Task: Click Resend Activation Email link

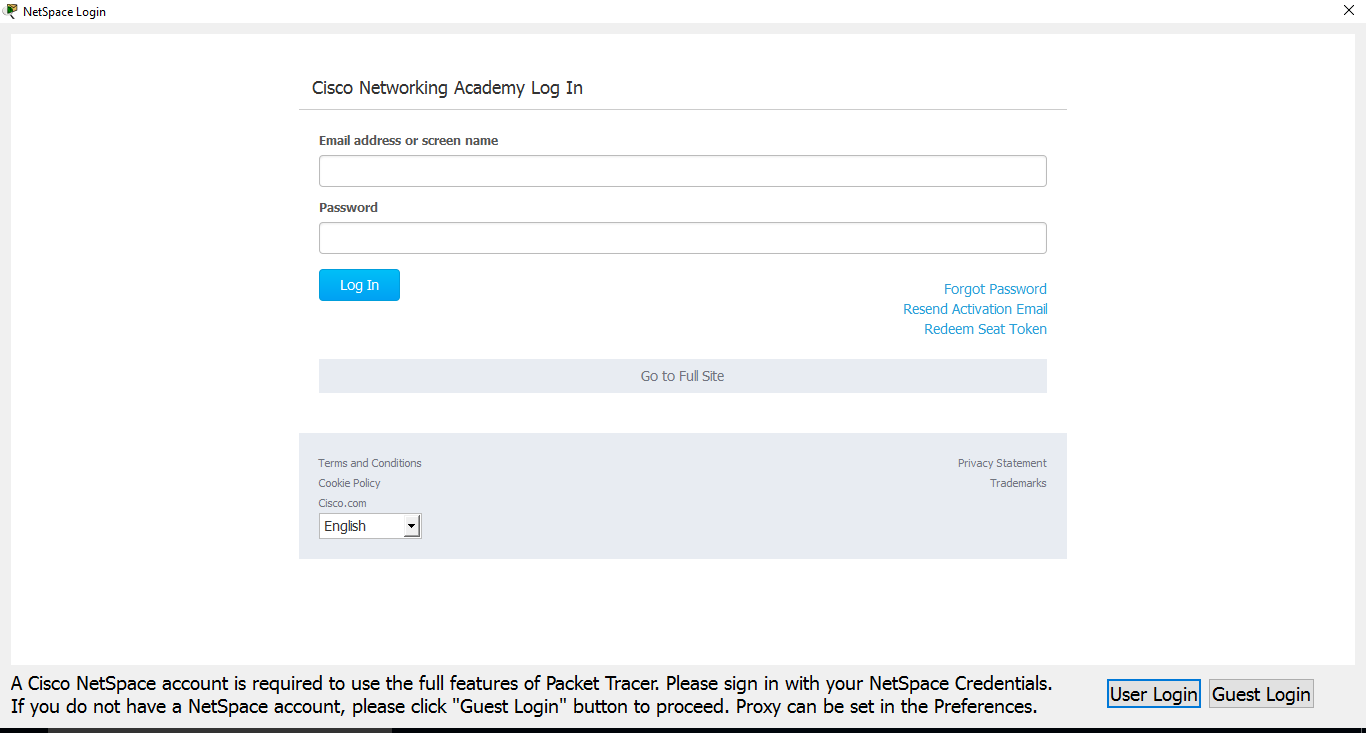Action: pyautogui.click(x=975, y=309)
